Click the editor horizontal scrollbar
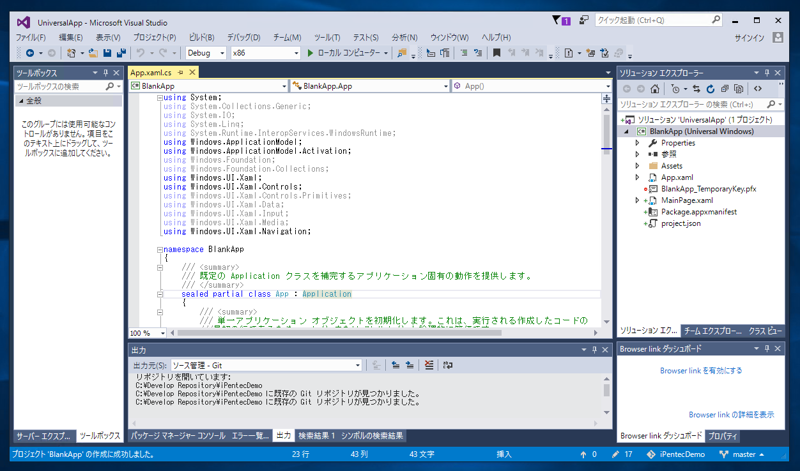Screen dimensions: 800x471 (x=339, y=333)
